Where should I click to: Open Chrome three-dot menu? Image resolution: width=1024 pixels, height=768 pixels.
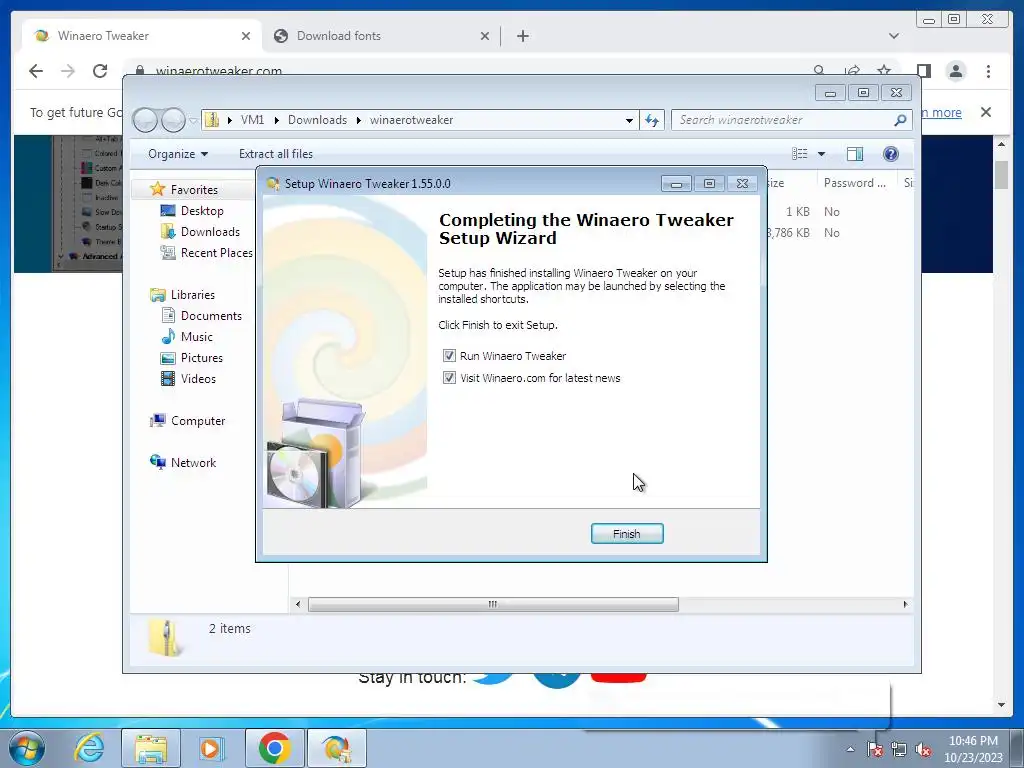coord(988,71)
